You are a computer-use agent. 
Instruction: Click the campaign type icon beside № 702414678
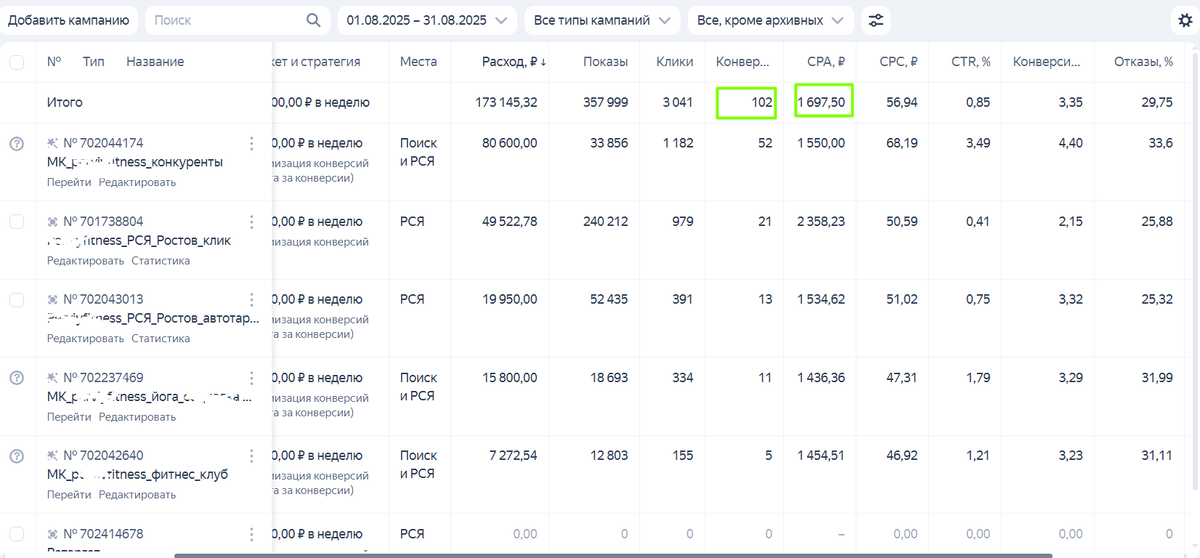[52, 533]
